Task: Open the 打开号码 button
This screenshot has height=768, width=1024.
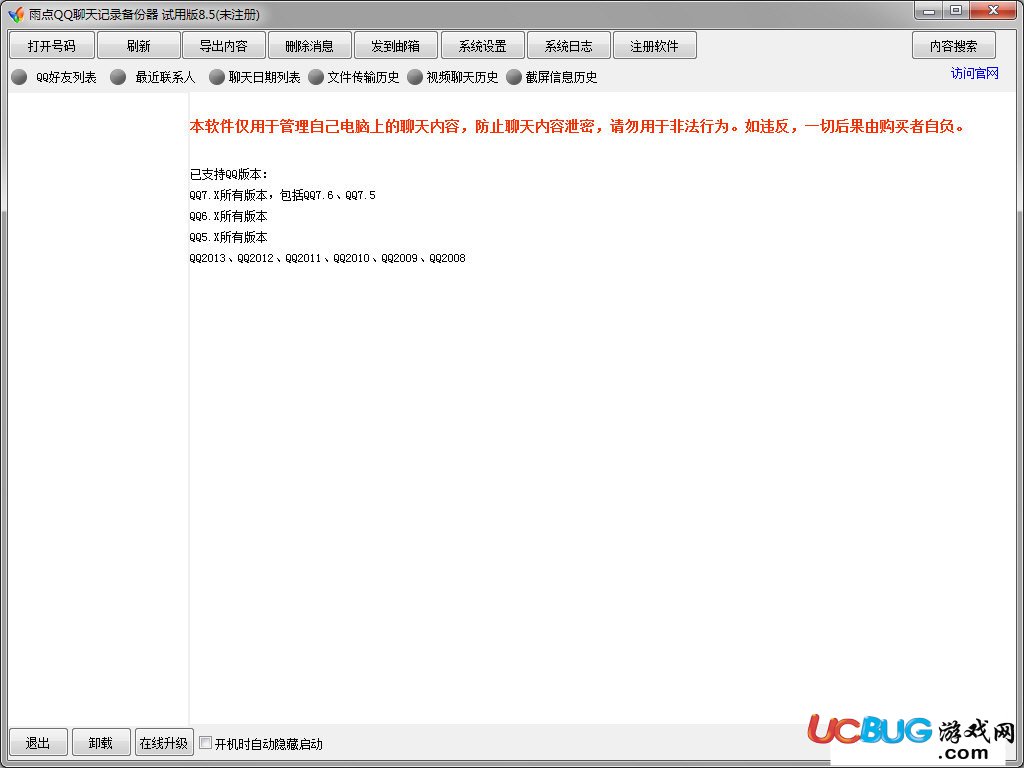Action: point(52,46)
